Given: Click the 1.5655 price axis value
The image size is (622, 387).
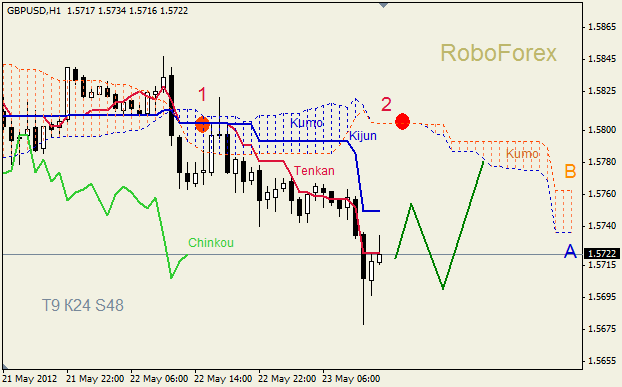Looking at the screenshot, I should [602, 361].
